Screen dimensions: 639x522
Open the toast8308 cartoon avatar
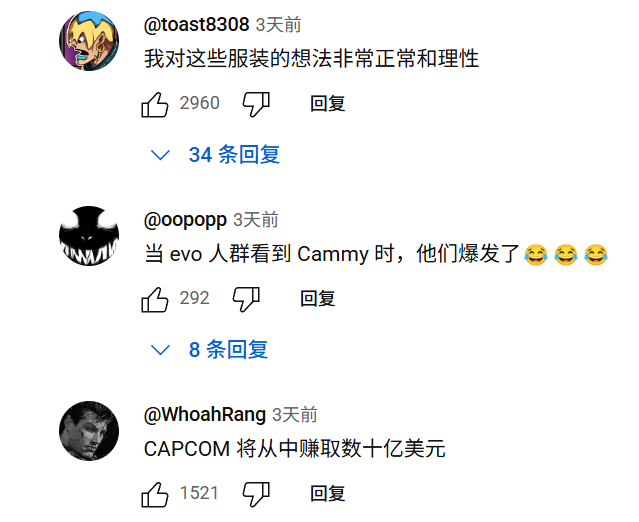click(89, 41)
